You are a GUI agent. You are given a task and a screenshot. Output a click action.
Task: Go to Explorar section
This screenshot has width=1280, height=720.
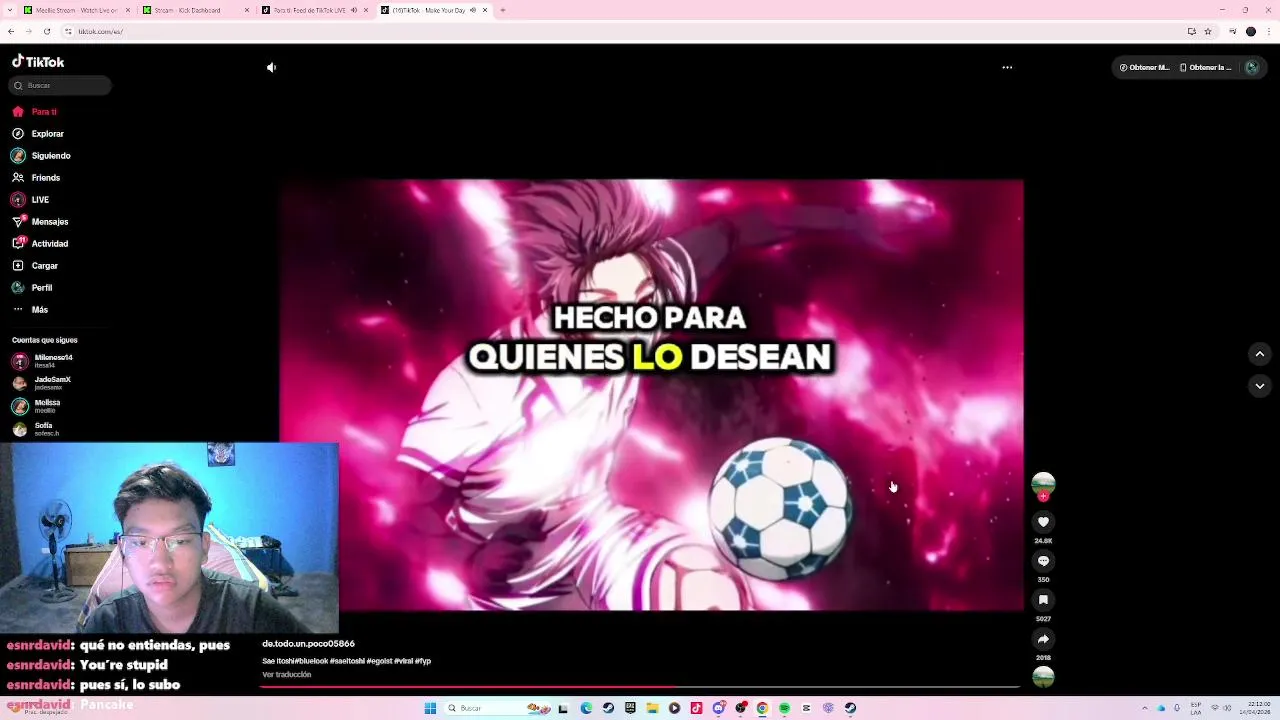point(38,134)
